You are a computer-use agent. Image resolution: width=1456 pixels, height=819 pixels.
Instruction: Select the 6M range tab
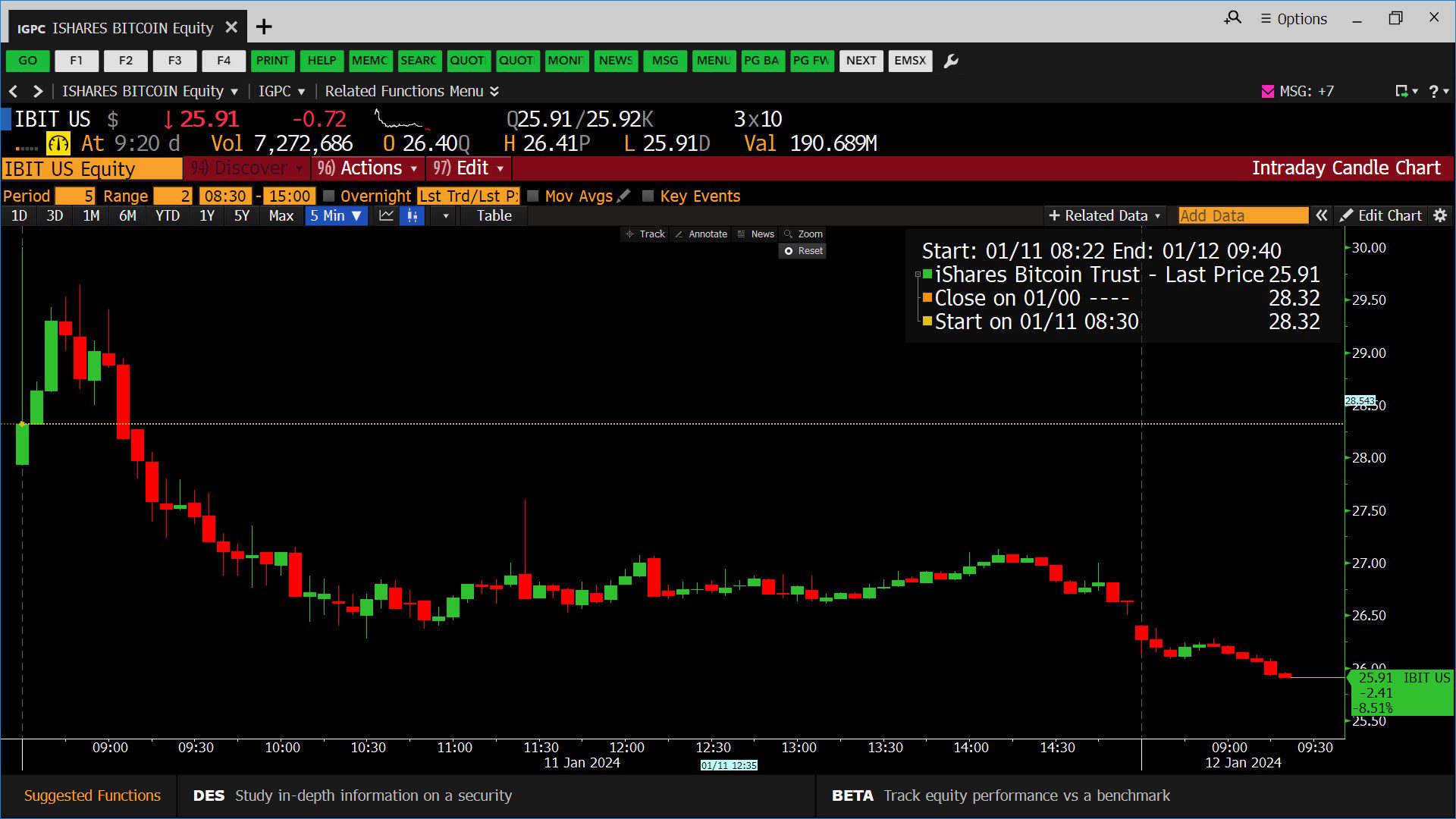coord(127,216)
